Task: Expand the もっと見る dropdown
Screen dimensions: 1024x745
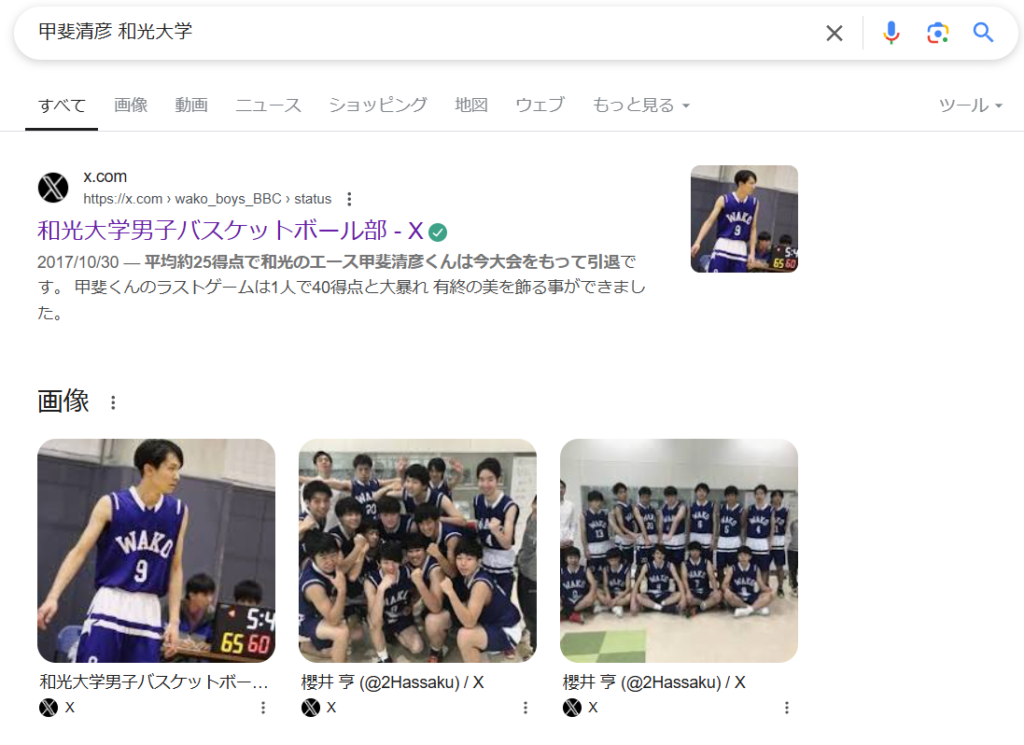Action: click(x=641, y=105)
